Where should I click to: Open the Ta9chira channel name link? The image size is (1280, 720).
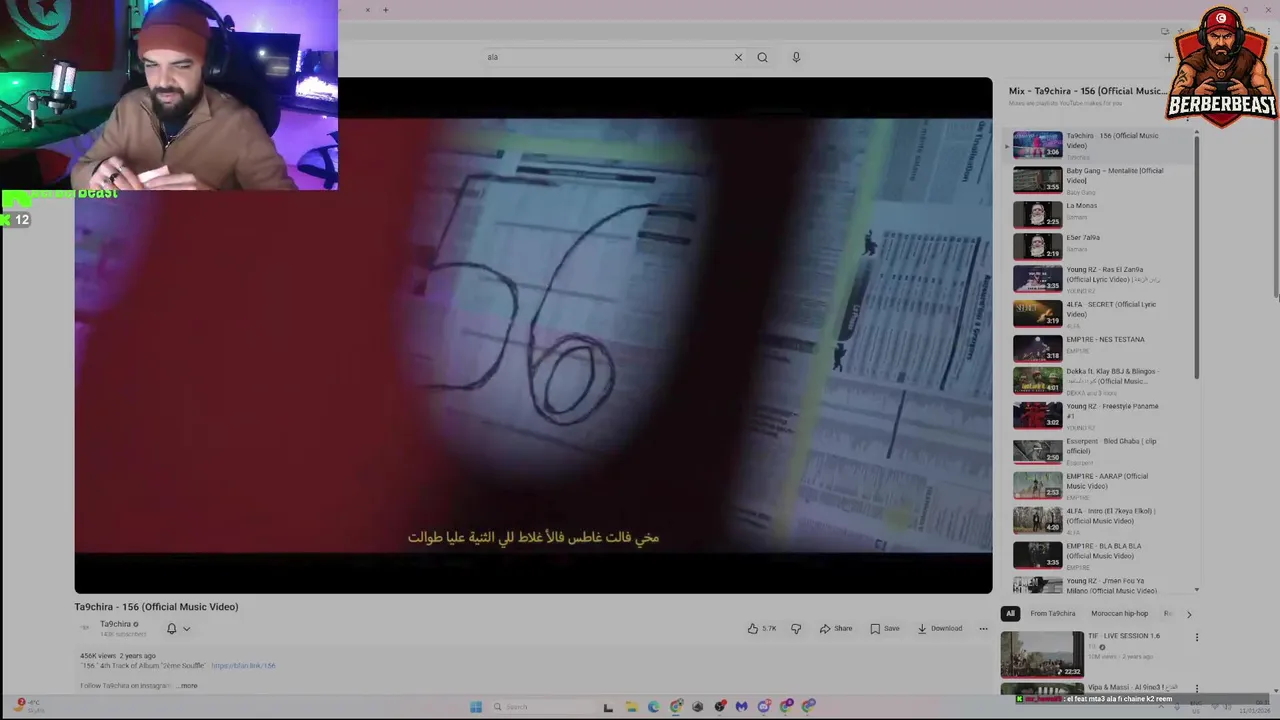115,624
